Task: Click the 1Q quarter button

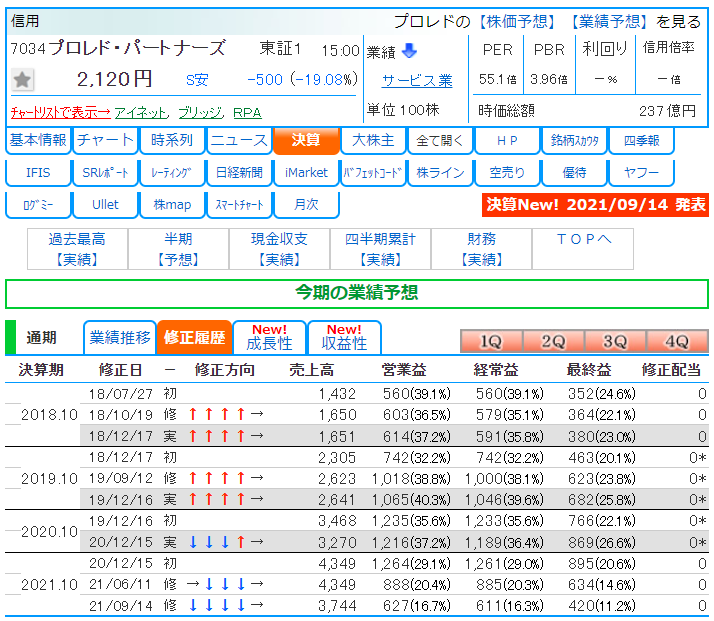Action: tap(491, 341)
